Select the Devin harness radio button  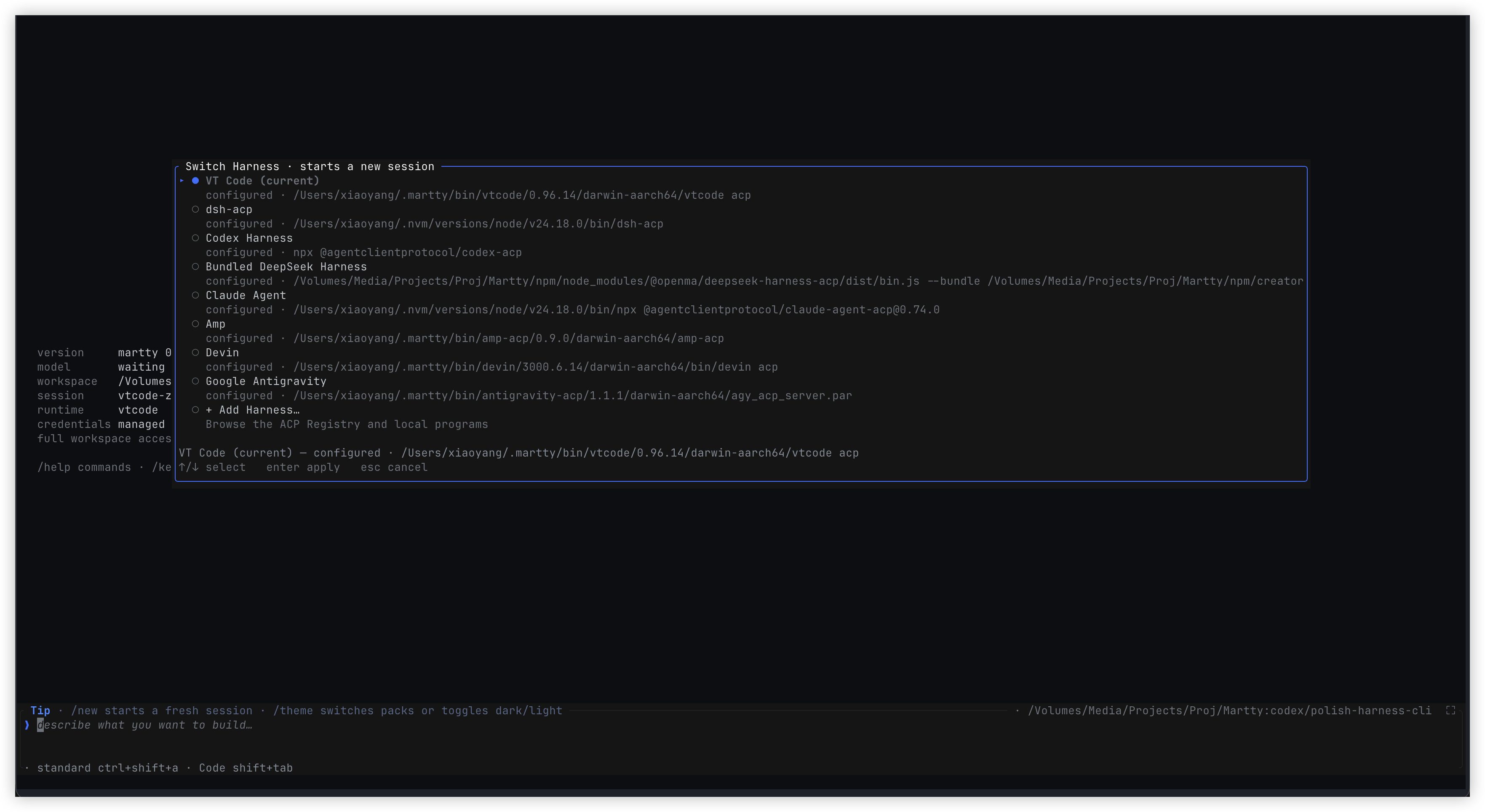195,352
